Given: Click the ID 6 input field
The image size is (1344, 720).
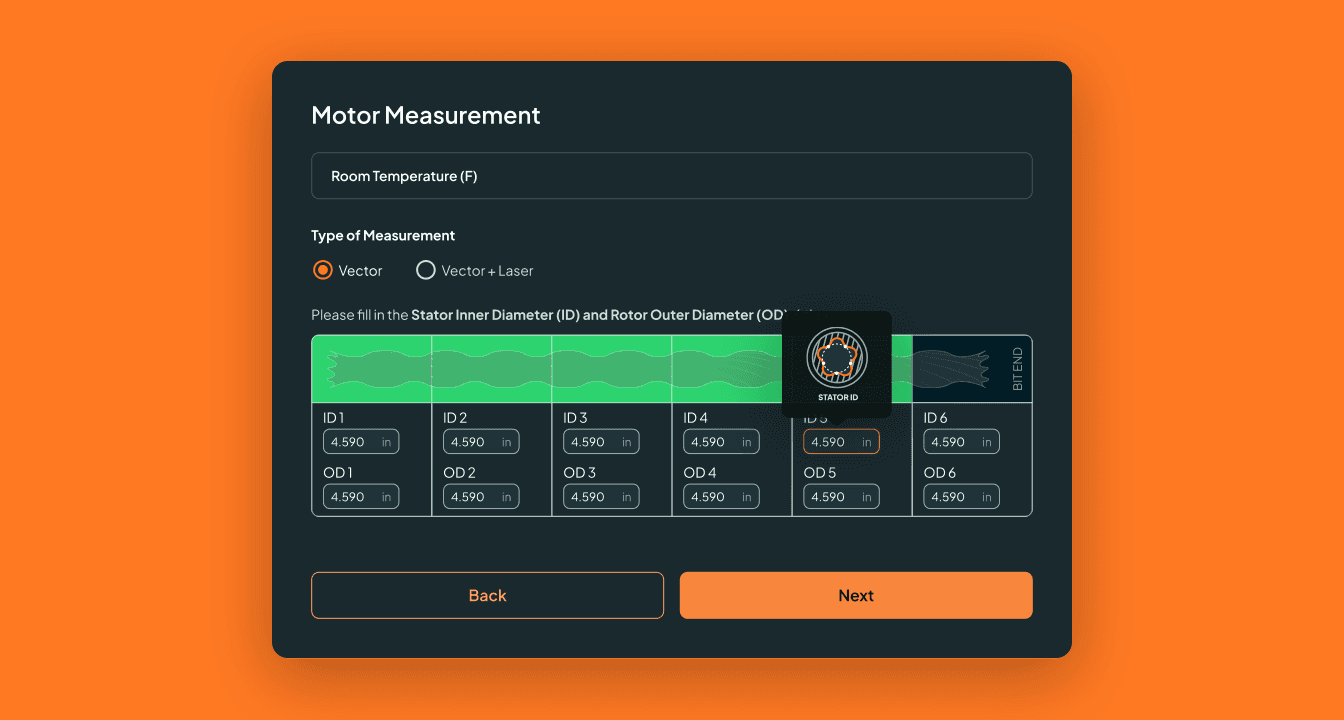Looking at the screenshot, I should click(x=961, y=442).
